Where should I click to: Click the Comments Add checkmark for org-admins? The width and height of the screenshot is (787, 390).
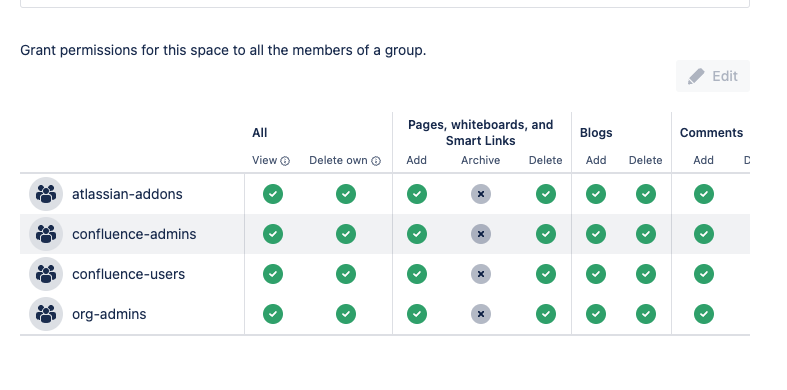click(x=704, y=314)
